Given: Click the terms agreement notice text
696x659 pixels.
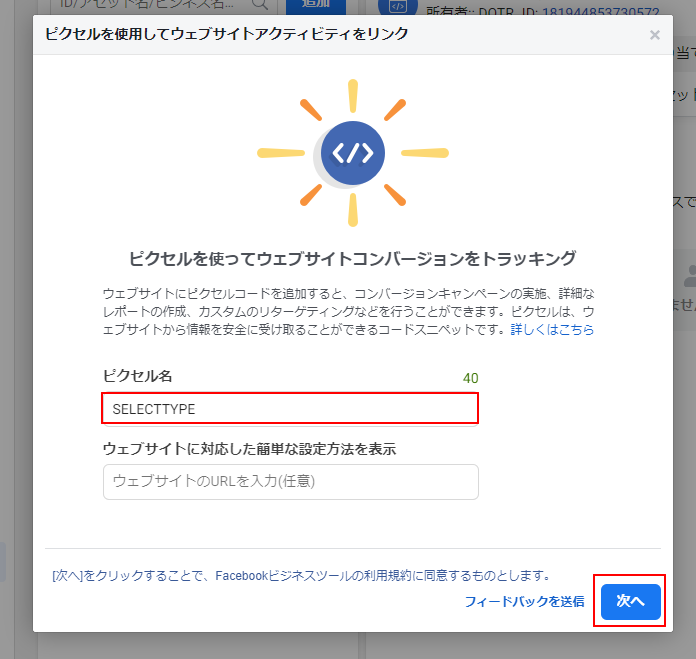Looking at the screenshot, I should [300, 576].
